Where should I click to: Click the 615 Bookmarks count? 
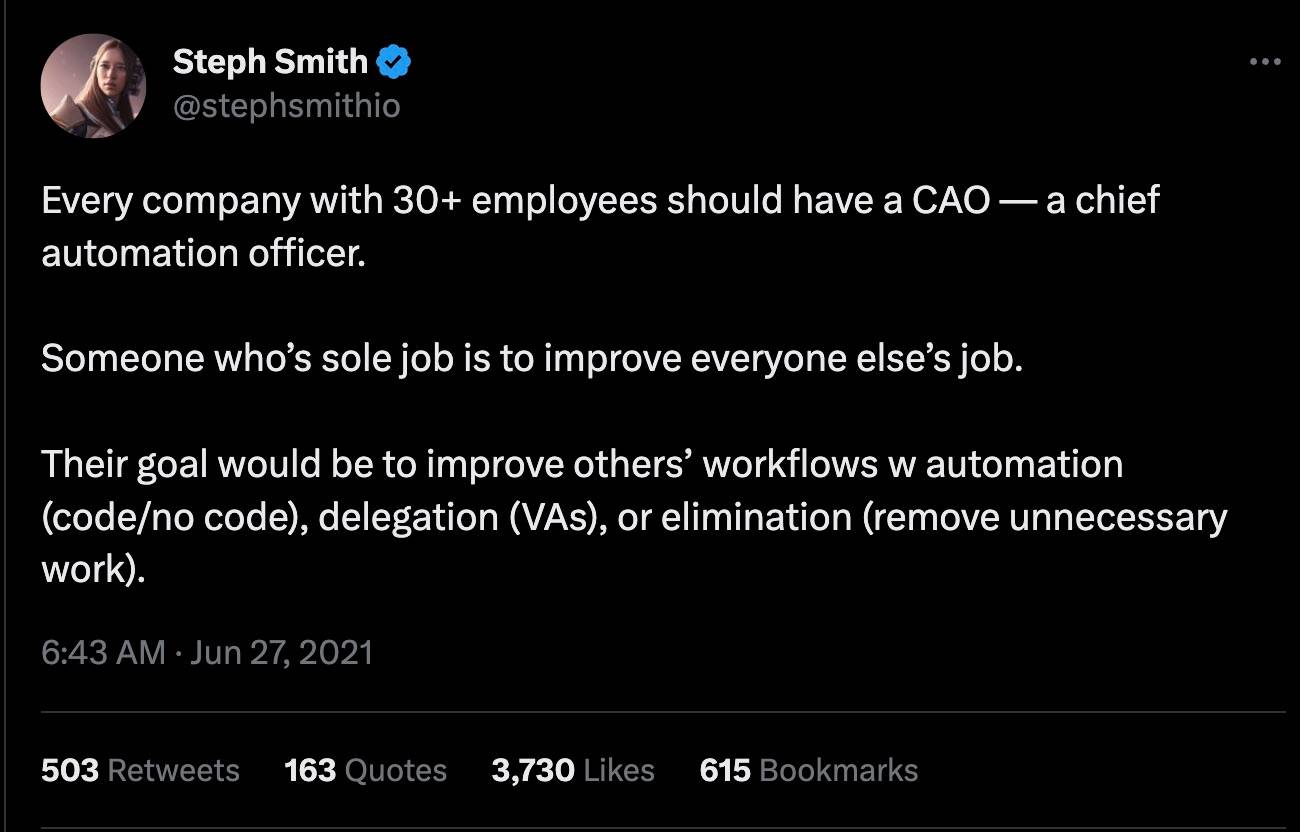809,770
